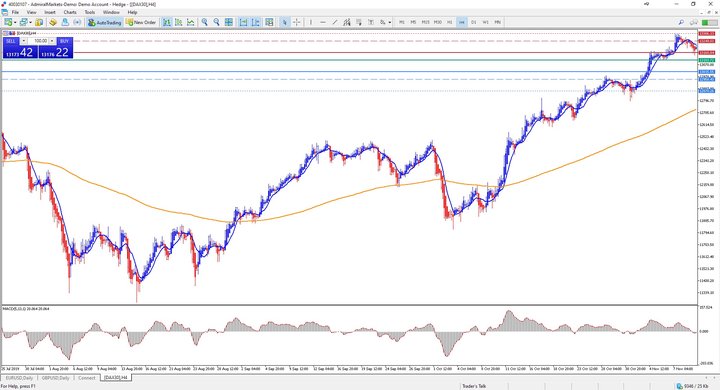Image resolution: width=720 pixels, height=390 pixels.
Task: Open the Terminal/Toolbox icon
Action: 77,22
